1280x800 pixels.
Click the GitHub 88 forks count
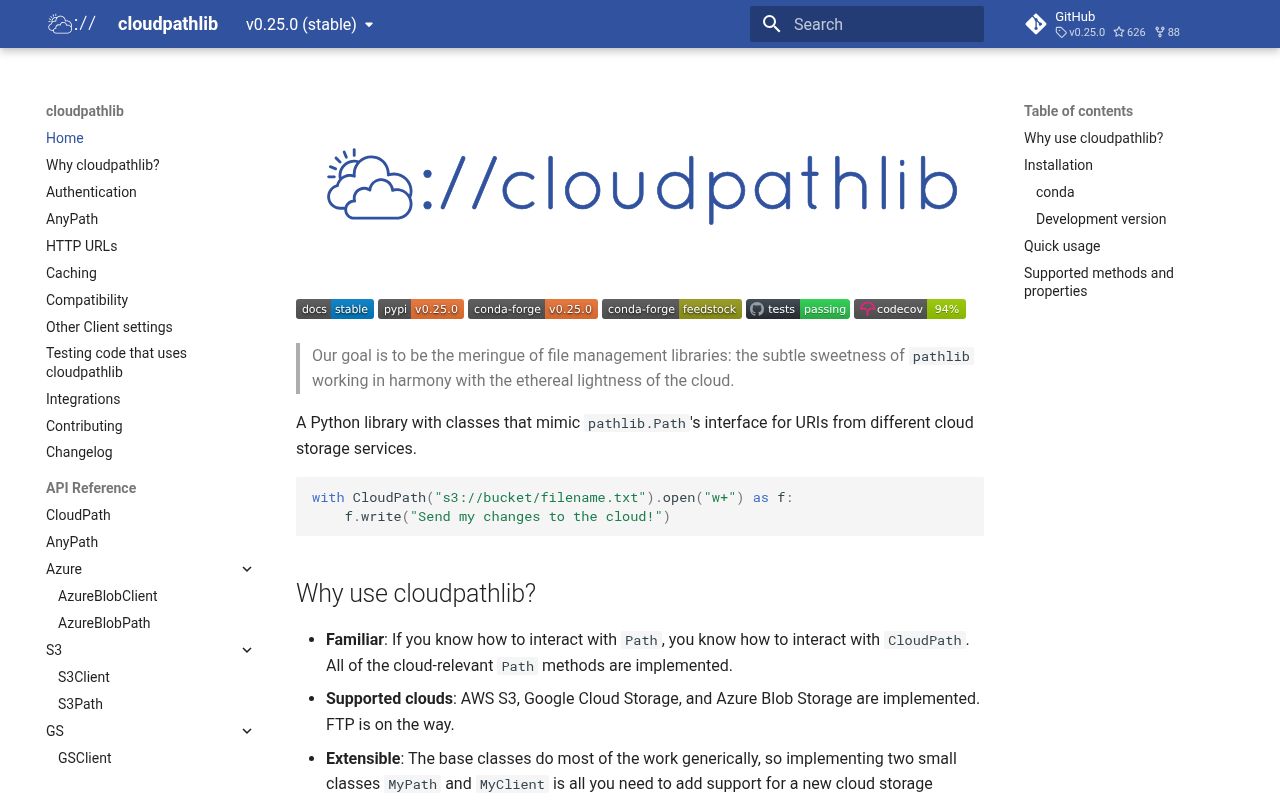(x=1167, y=32)
